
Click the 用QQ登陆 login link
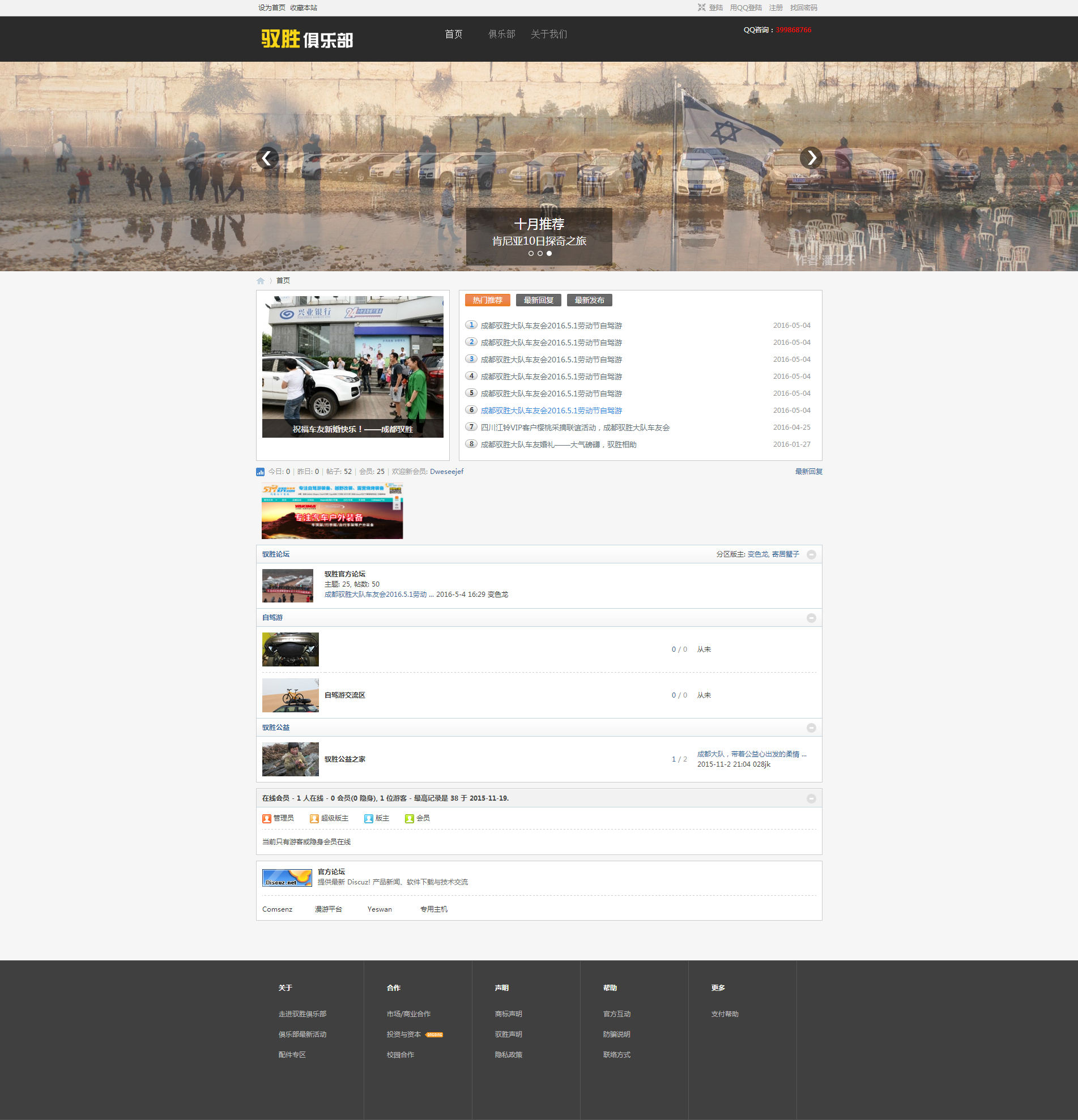tap(745, 8)
